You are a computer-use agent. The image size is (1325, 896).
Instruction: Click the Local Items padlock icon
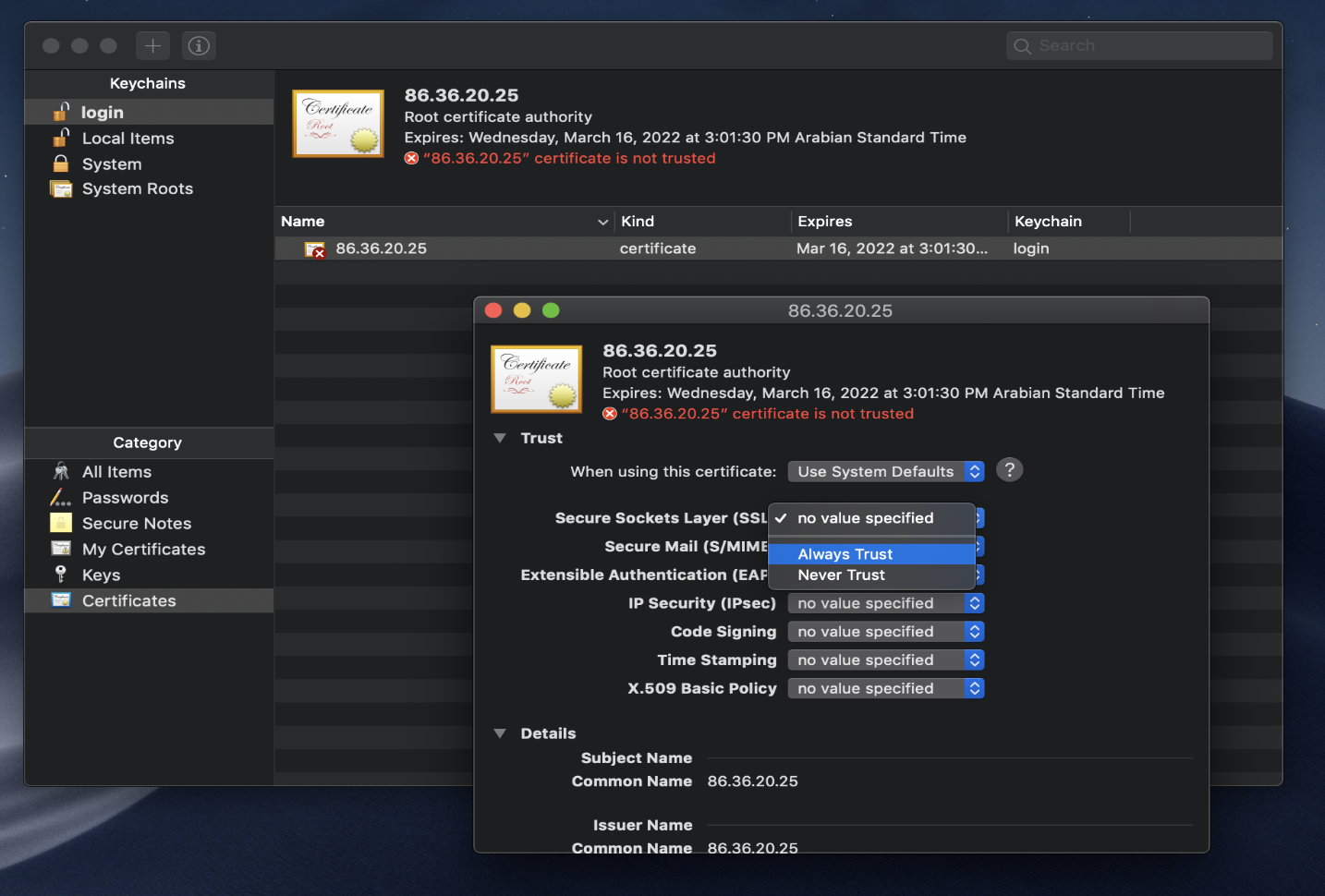(61, 138)
